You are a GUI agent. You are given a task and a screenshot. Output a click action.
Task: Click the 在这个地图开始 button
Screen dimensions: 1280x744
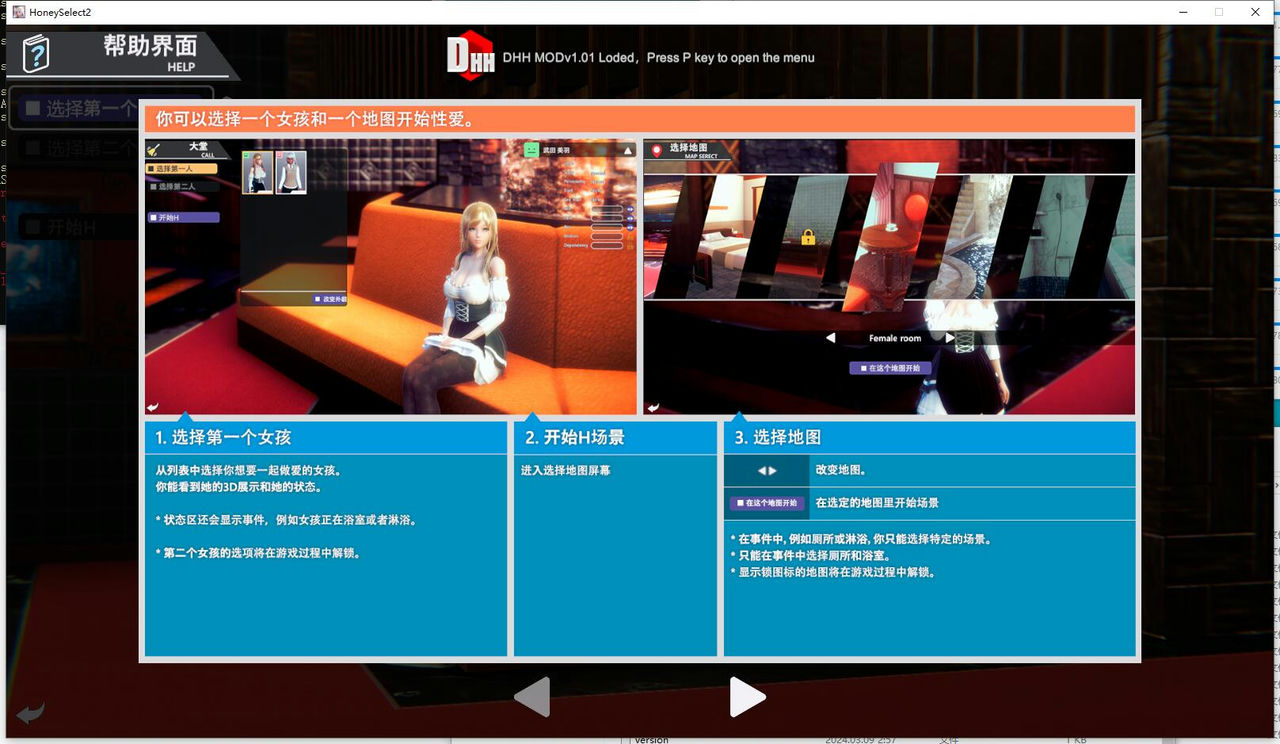click(x=890, y=367)
